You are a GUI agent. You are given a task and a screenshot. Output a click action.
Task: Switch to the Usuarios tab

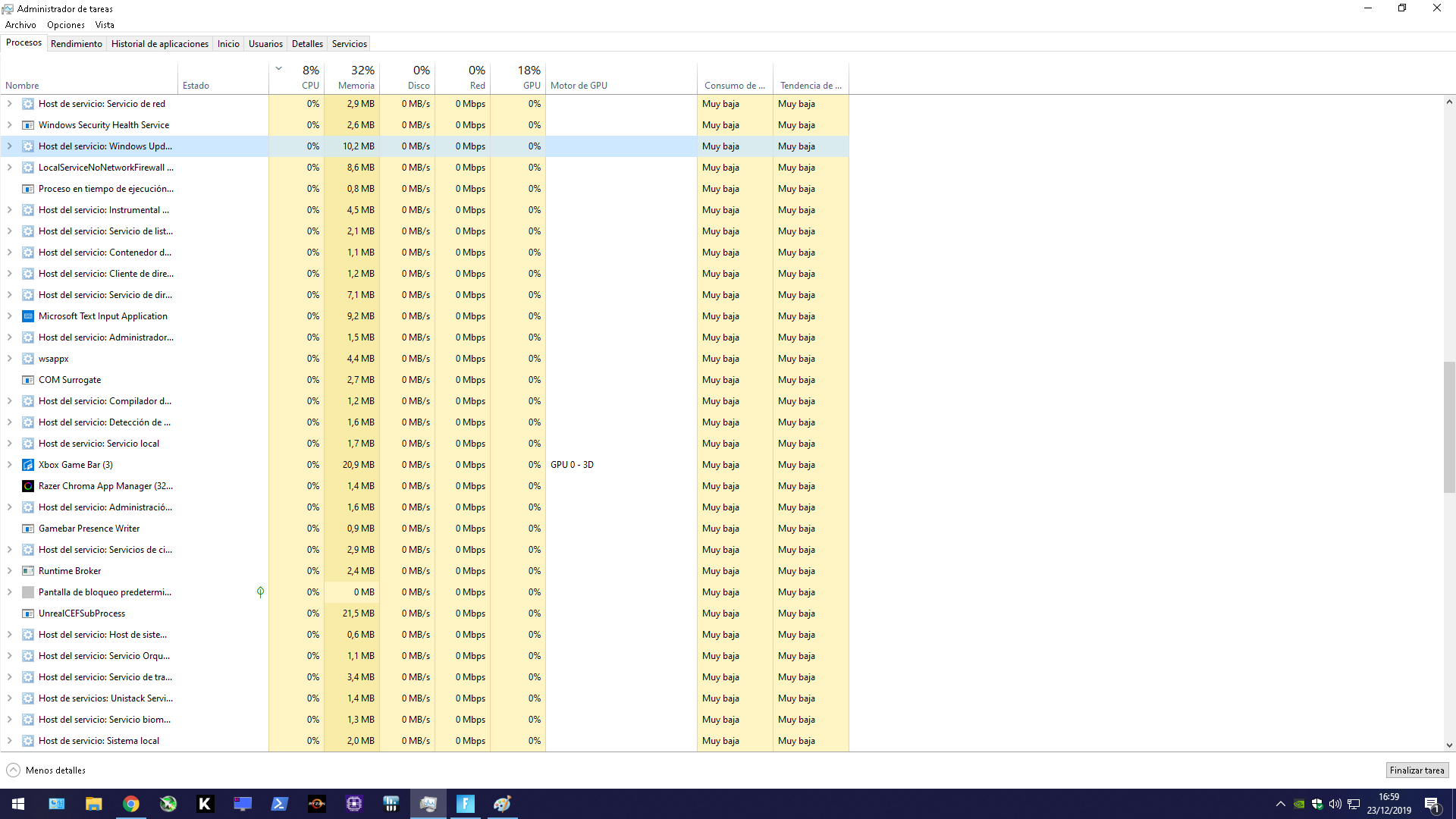pos(265,44)
